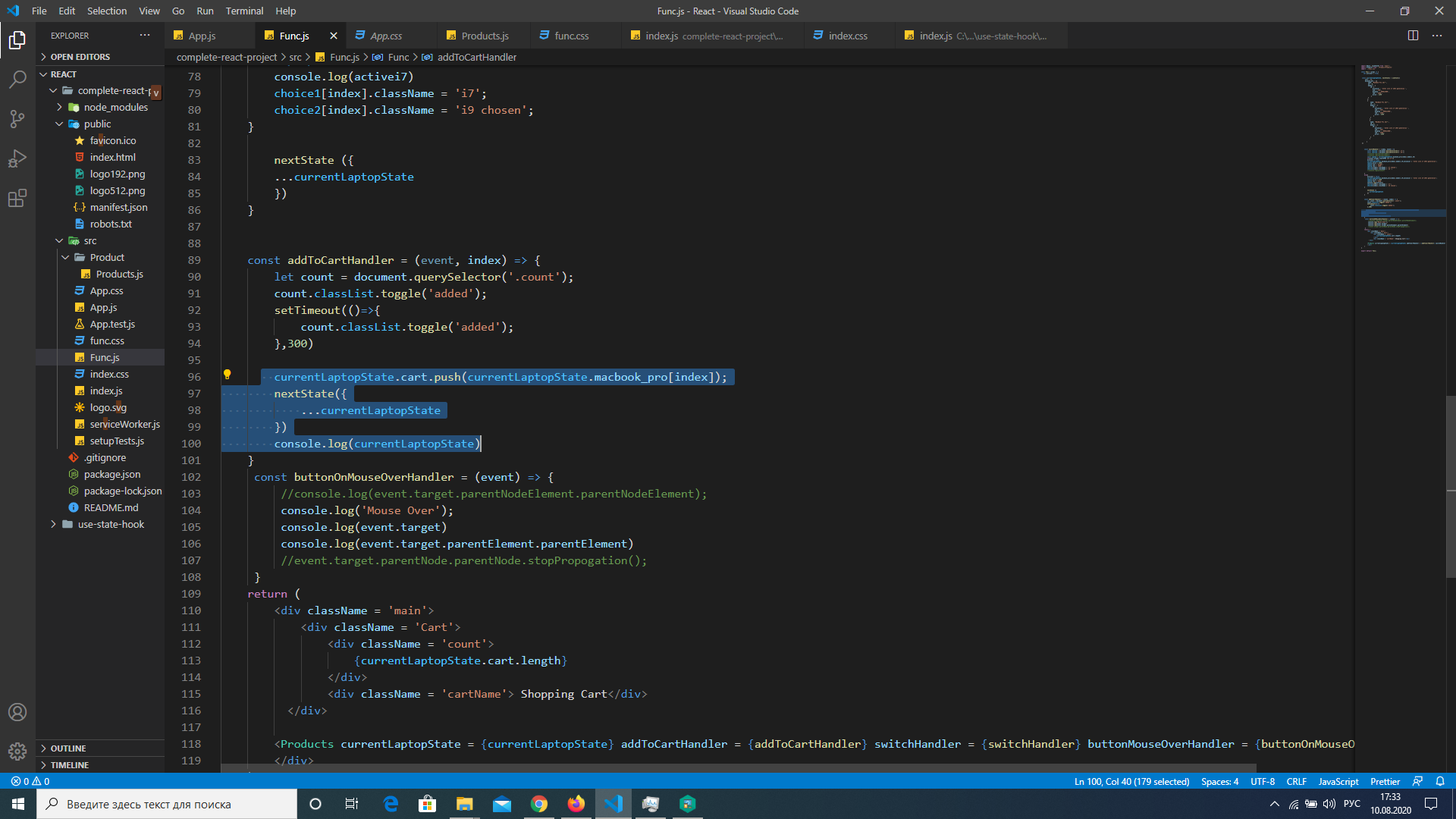Open the Terminal menu
This screenshot has height=819, width=1456.
pyautogui.click(x=244, y=11)
